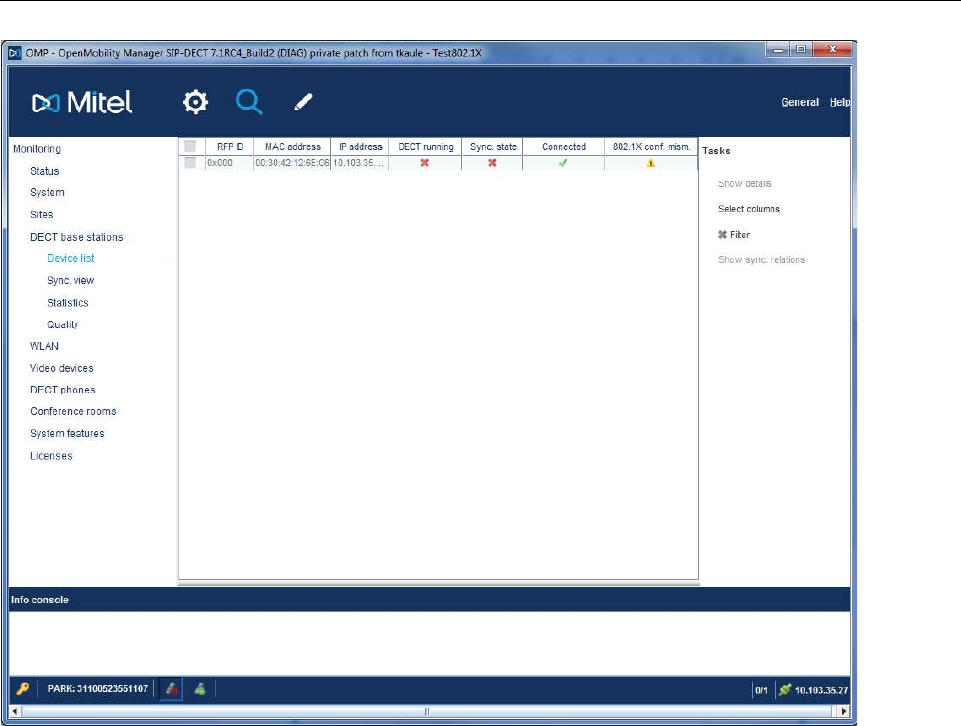The width and height of the screenshot is (961, 726).
Task: Check the row checkbox for RFP 0x000
Action: [190, 163]
